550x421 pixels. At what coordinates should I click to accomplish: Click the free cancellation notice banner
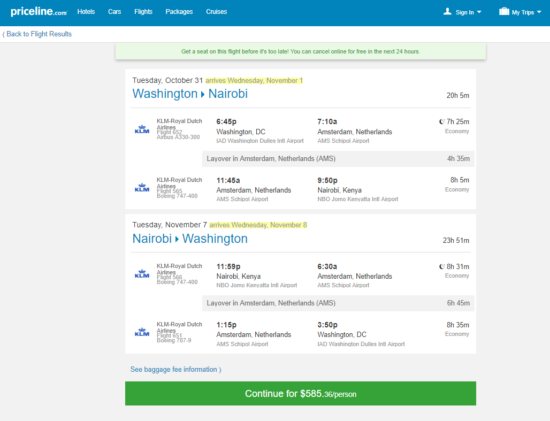click(301, 52)
